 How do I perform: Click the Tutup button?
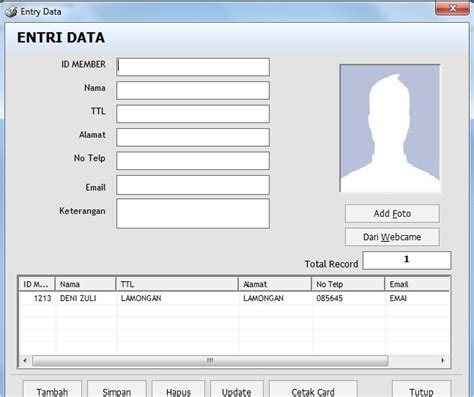421,390
